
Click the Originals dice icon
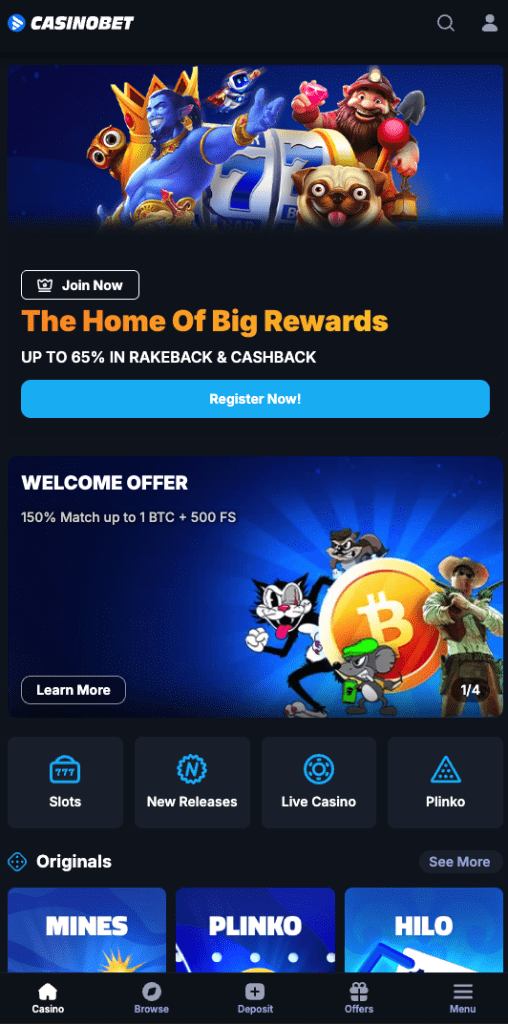tap(17, 861)
